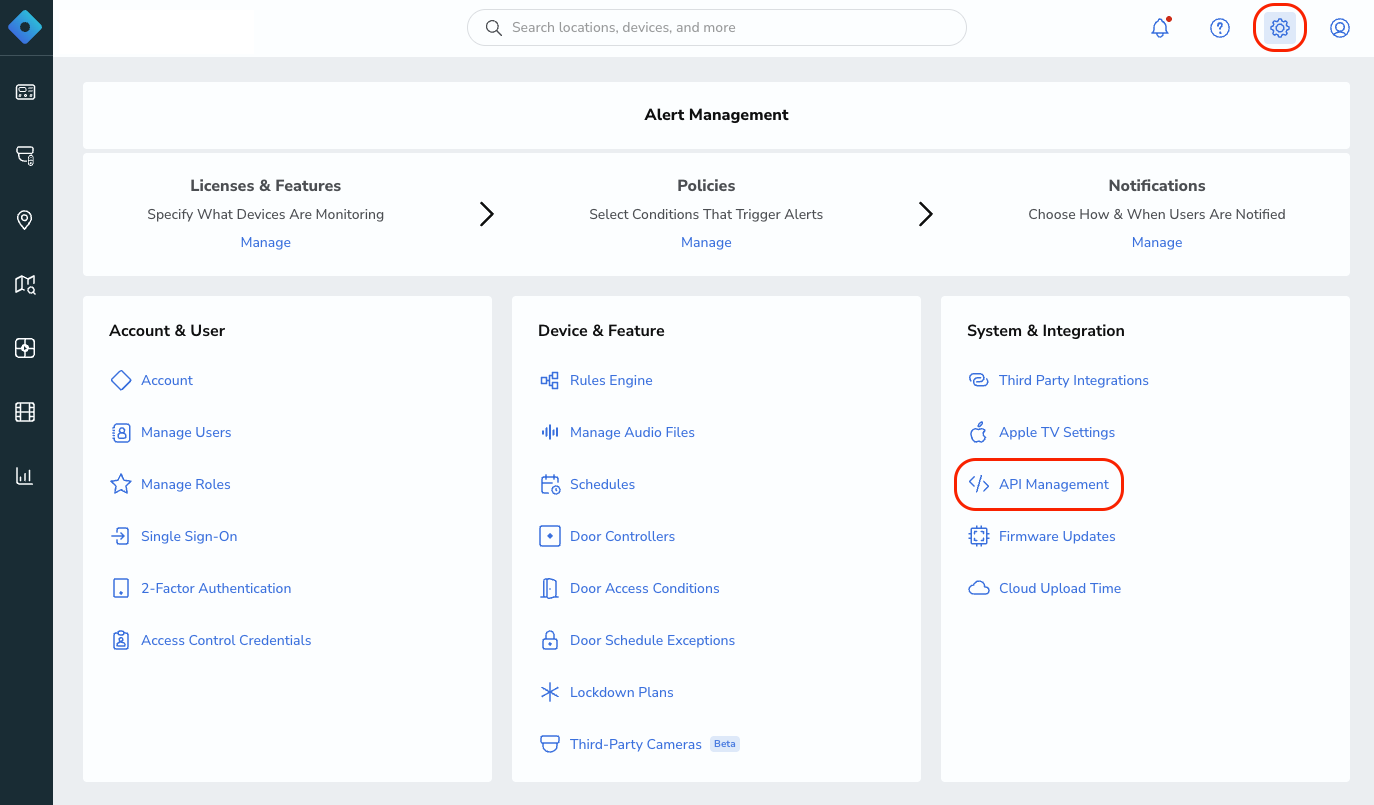Open Lockdown Plans
This screenshot has width=1374, height=805.
pyautogui.click(x=621, y=692)
